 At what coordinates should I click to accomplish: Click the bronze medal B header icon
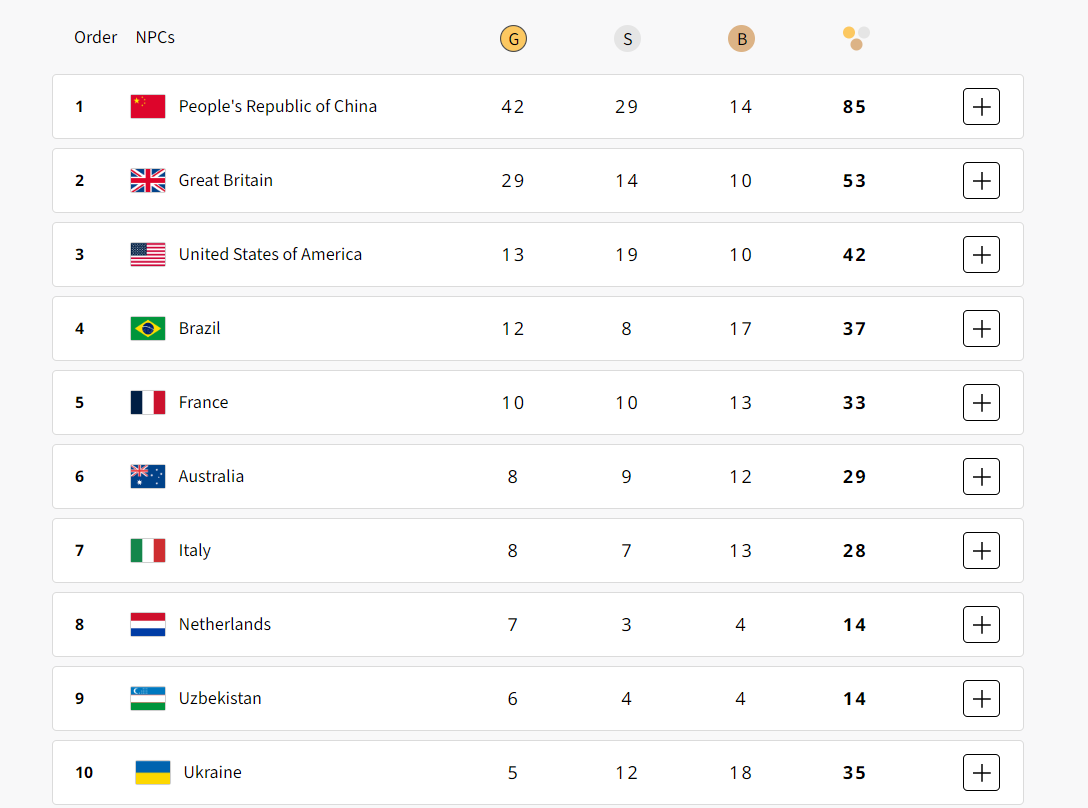741,39
